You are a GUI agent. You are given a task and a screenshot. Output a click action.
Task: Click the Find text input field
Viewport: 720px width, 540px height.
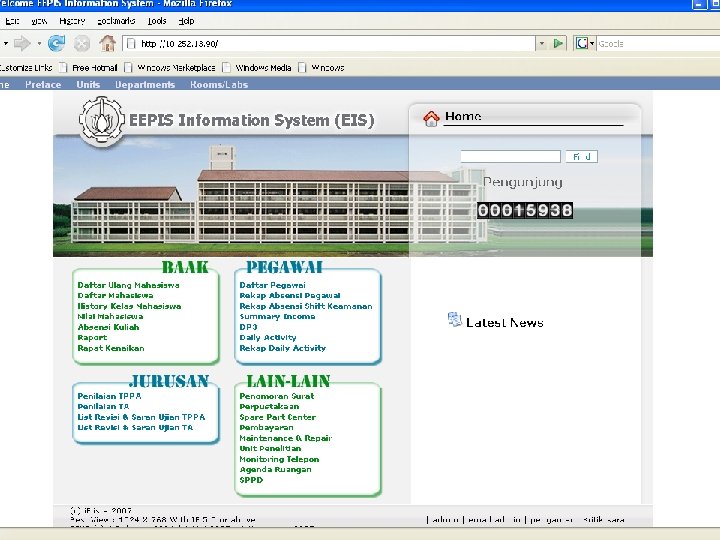point(511,157)
